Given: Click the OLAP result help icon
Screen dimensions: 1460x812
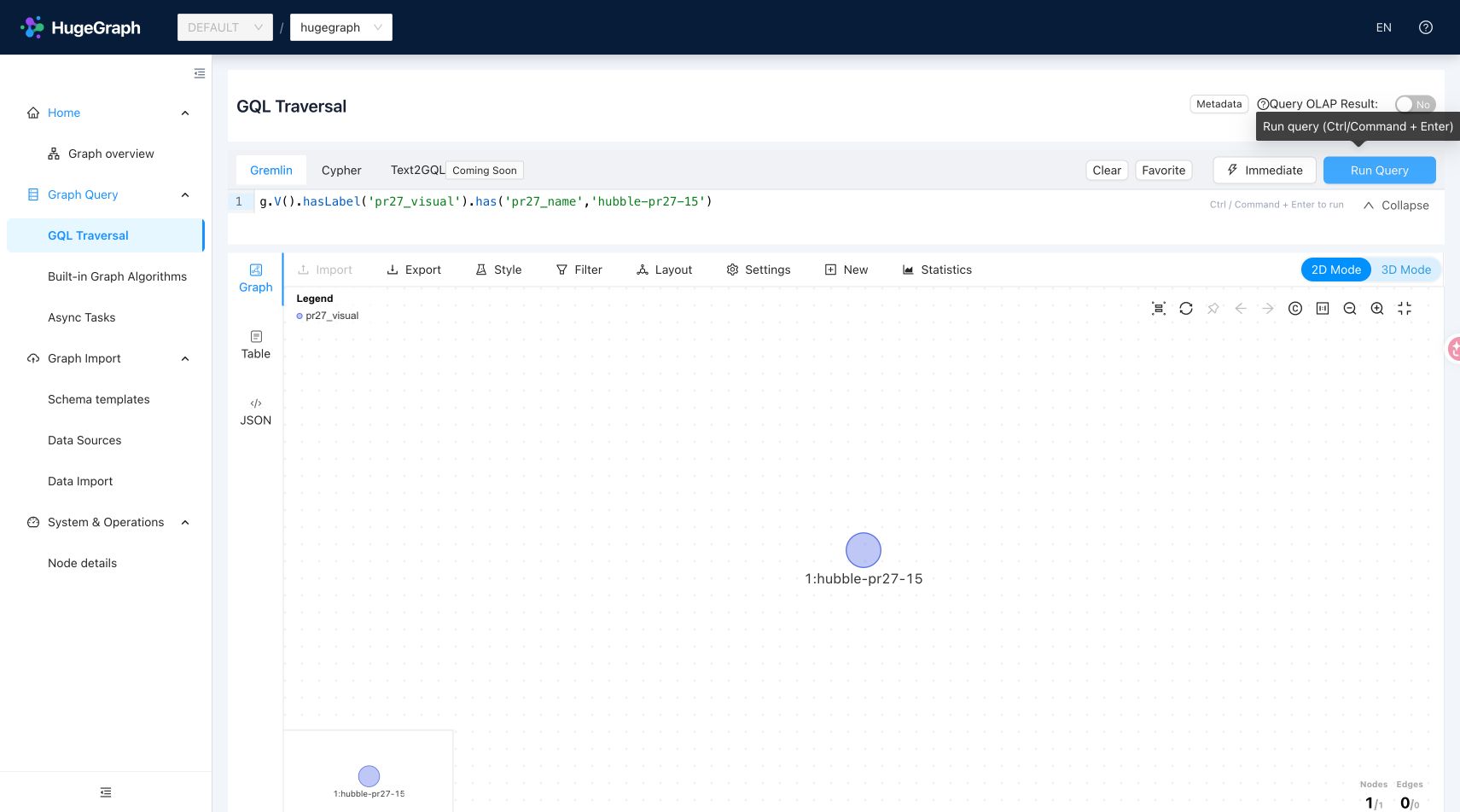Looking at the screenshot, I should point(1263,104).
